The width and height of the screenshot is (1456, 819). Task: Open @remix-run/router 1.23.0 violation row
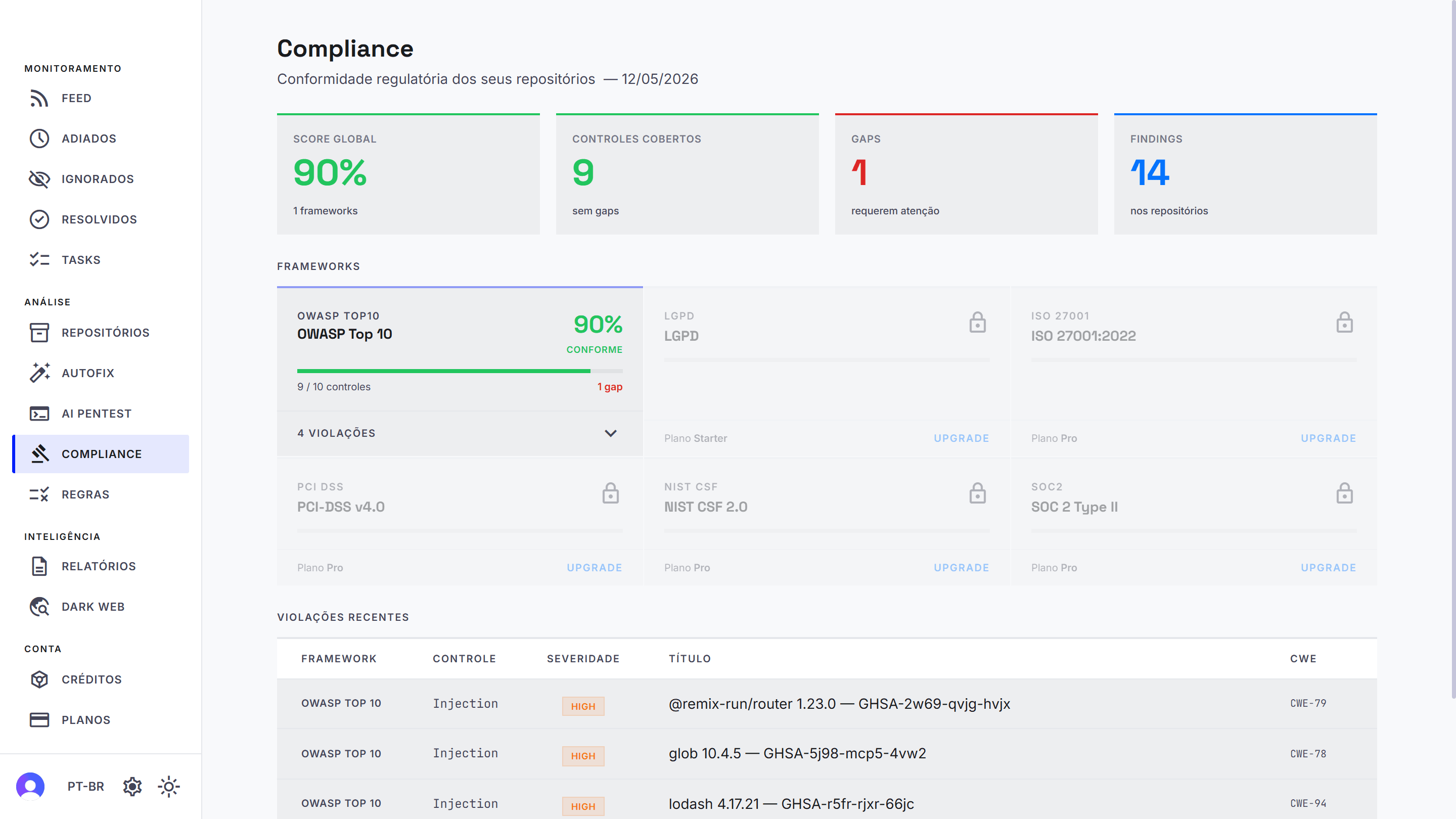click(x=827, y=704)
